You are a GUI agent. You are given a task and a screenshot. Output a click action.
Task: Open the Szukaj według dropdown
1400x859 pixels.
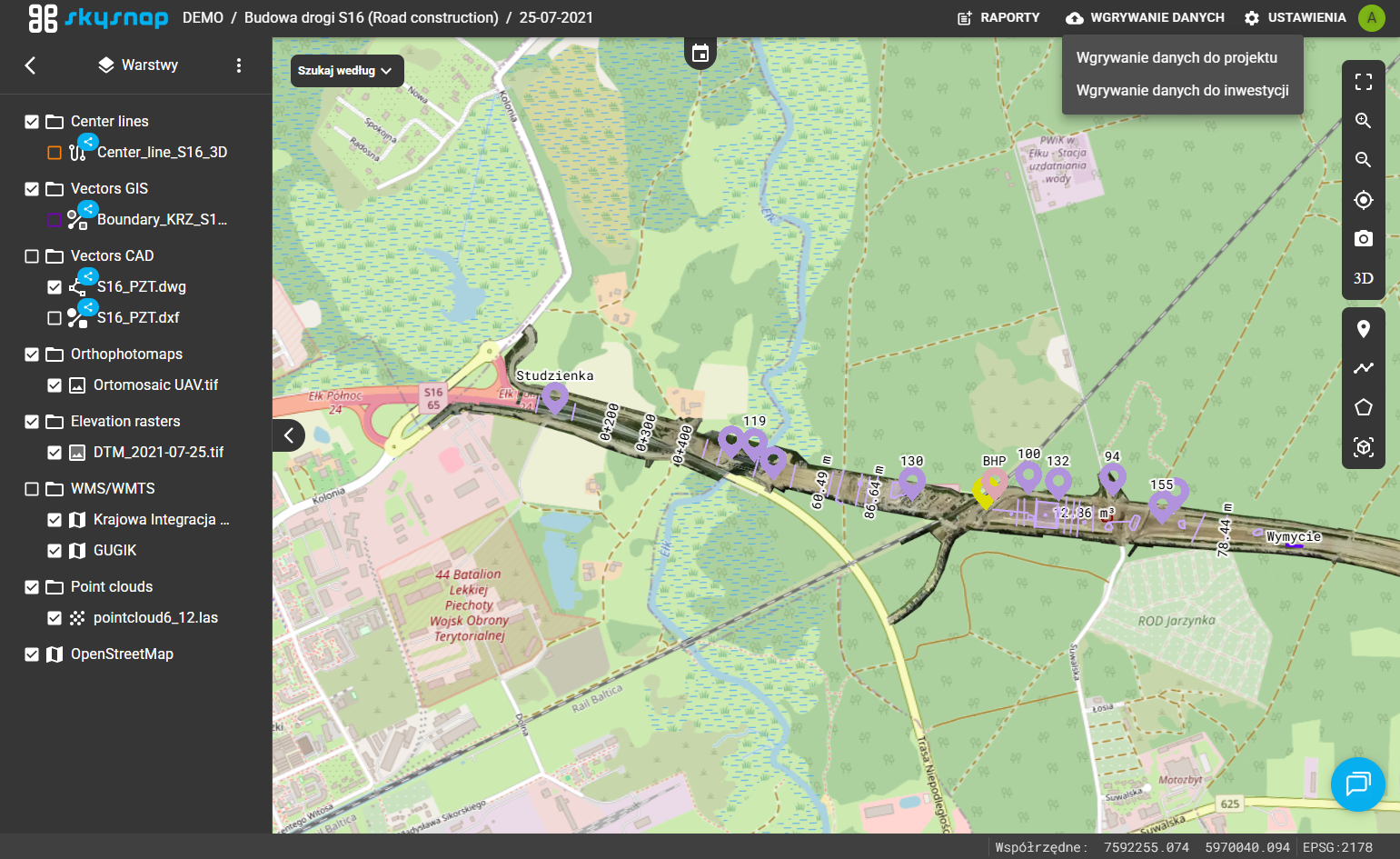347,71
